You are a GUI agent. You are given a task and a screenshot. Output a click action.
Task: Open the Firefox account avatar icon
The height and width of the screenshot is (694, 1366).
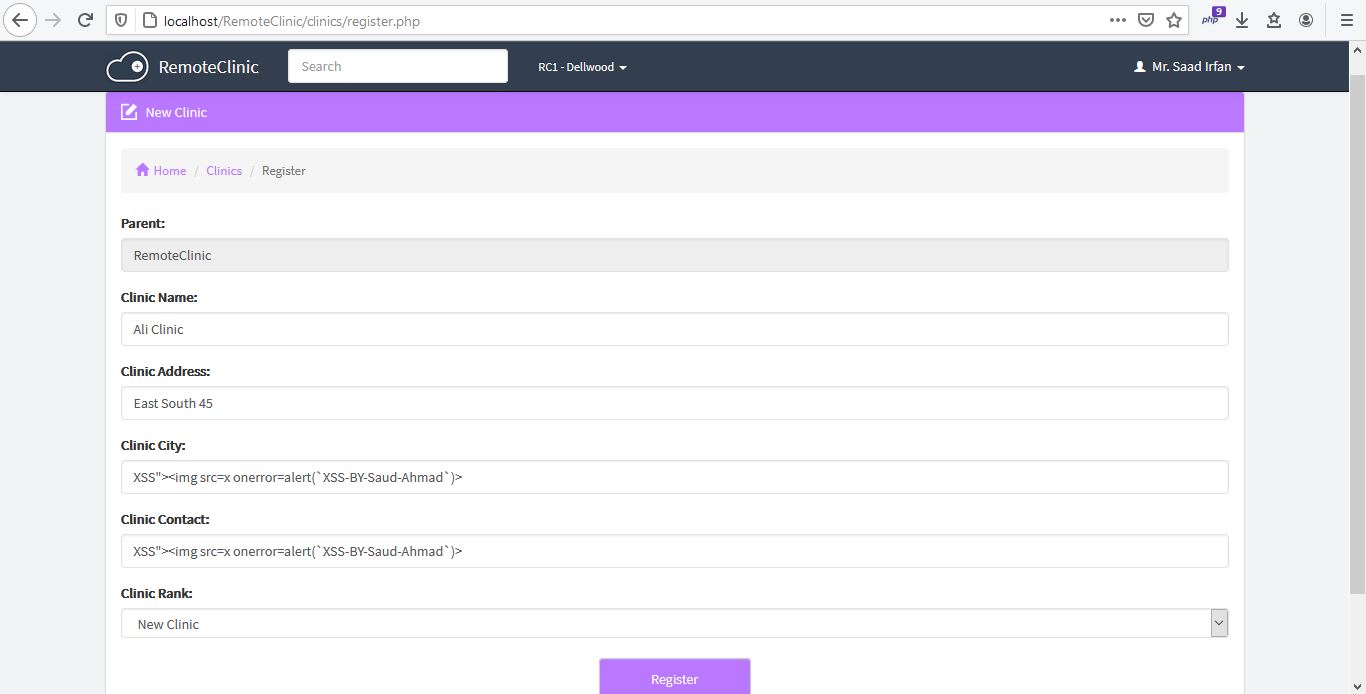pos(1306,20)
